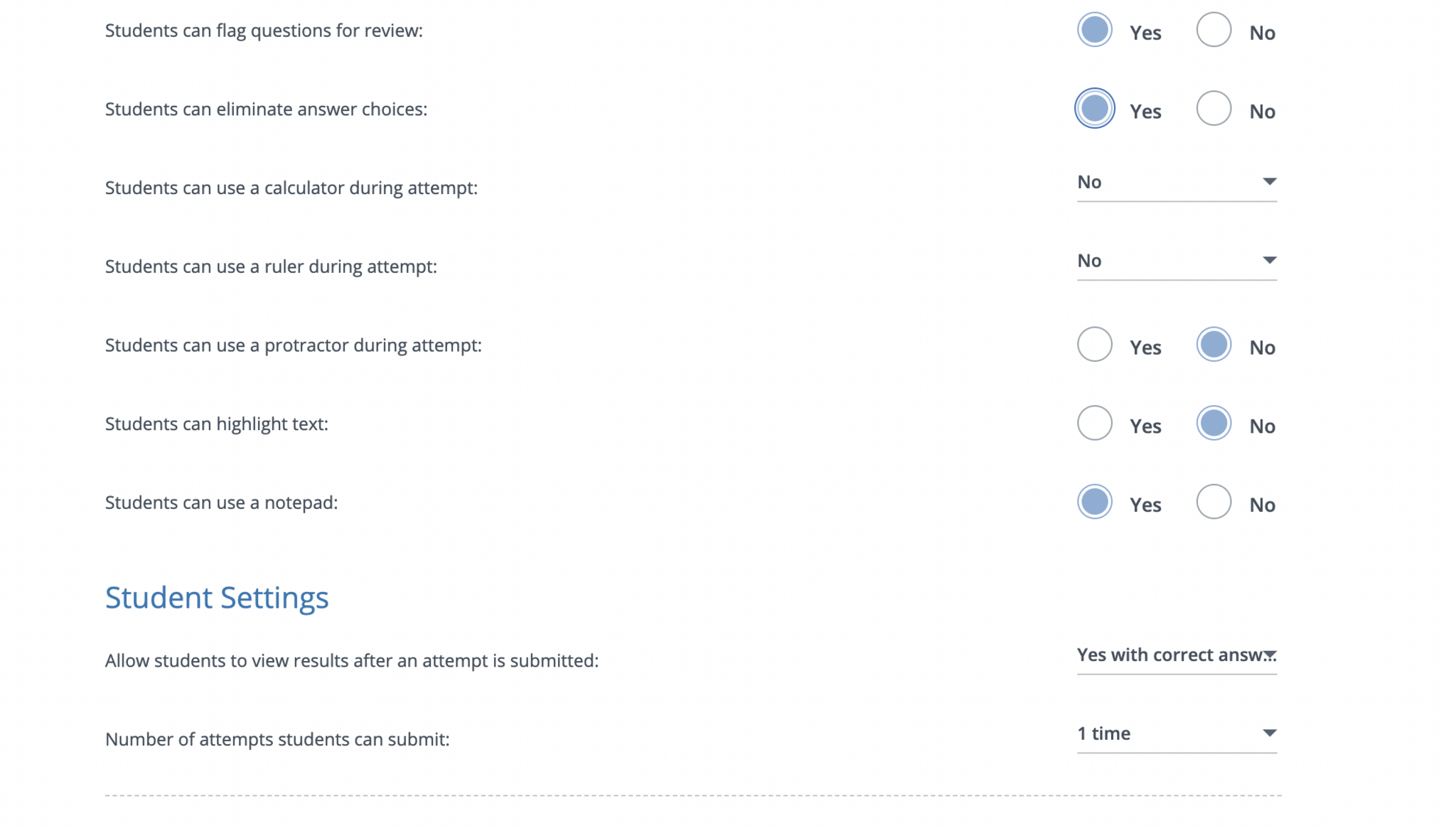This screenshot has width=1456, height=828.
Task: Select No for protractor during attempt
Action: pyautogui.click(x=1214, y=345)
